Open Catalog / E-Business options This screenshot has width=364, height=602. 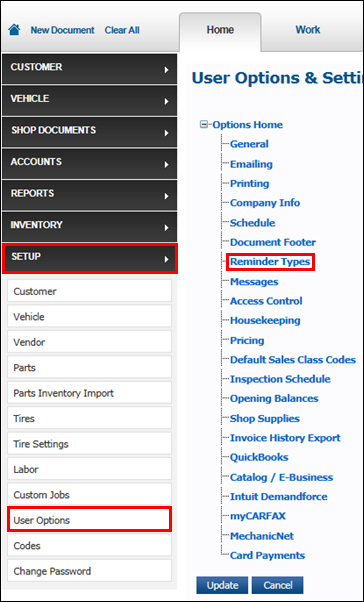click(281, 477)
